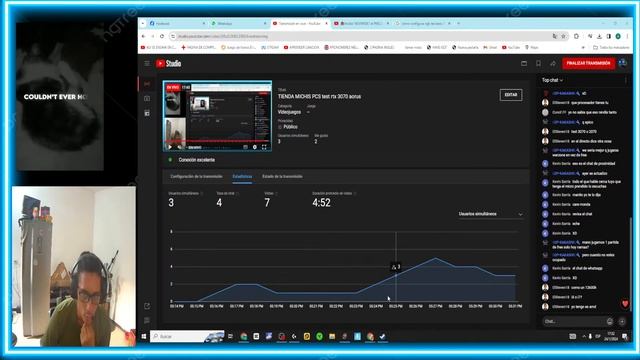Open File Explorer from the taskbar
The height and width of the screenshot is (360, 640).
pos(332,336)
